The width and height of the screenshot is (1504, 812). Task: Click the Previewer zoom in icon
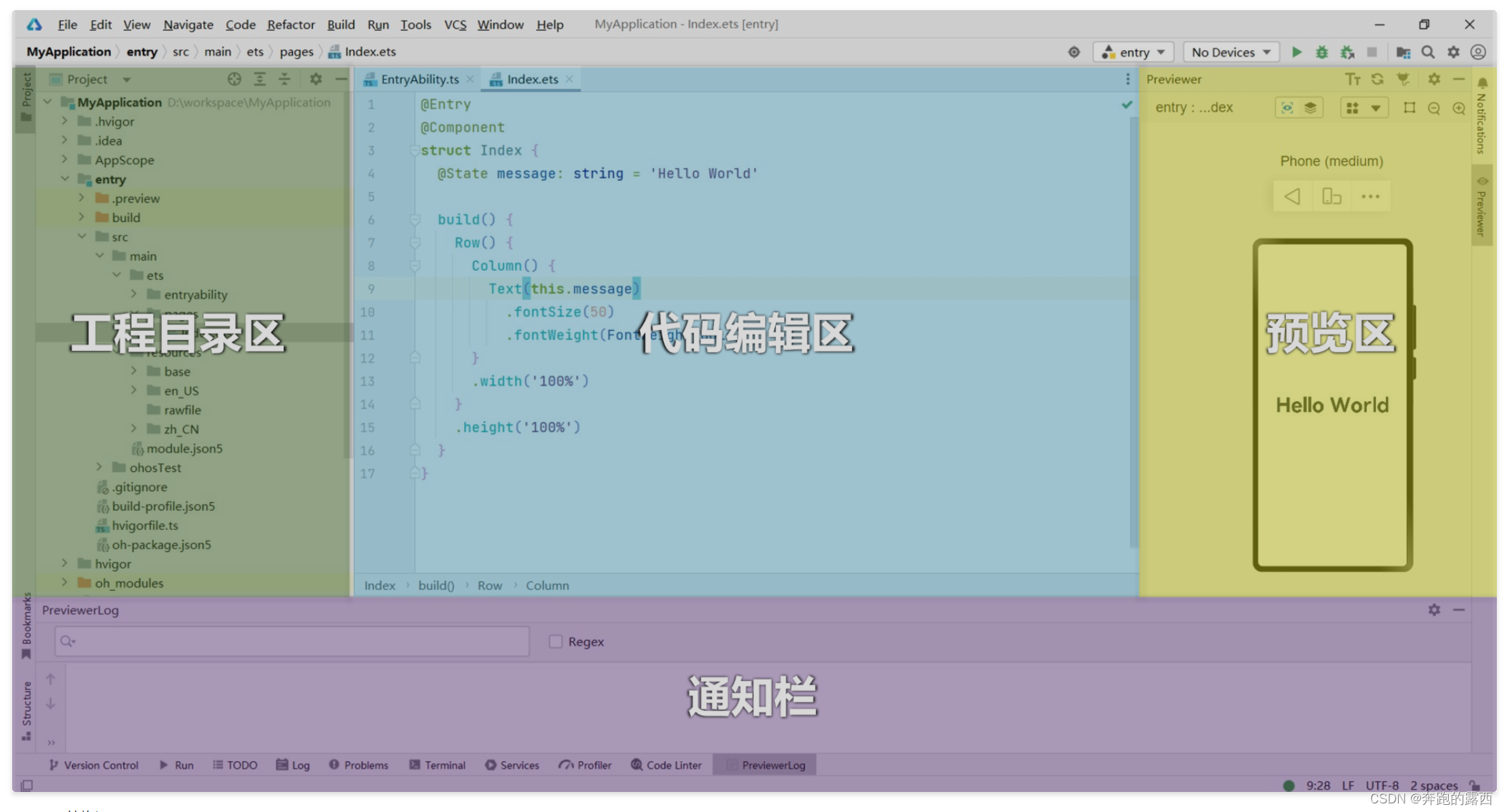[1459, 108]
